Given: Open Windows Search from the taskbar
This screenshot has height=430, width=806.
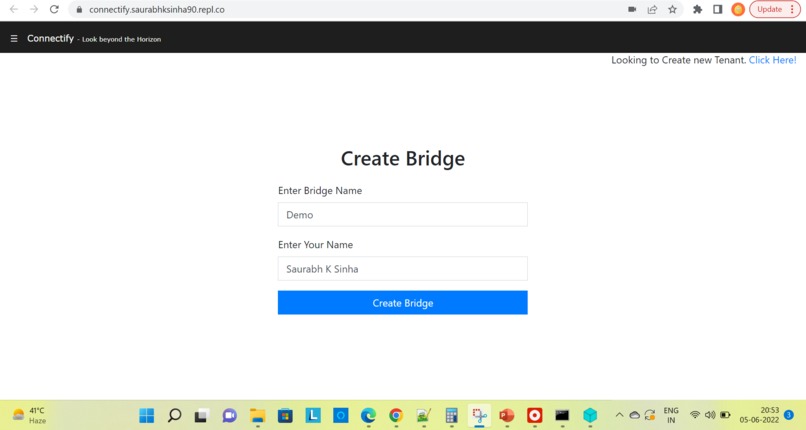Looking at the screenshot, I should point(174,415).
